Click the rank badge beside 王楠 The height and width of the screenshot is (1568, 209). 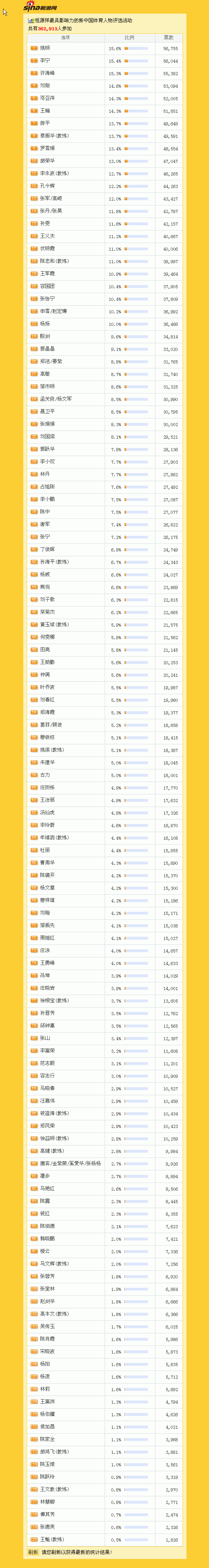(x=34, y=111)
